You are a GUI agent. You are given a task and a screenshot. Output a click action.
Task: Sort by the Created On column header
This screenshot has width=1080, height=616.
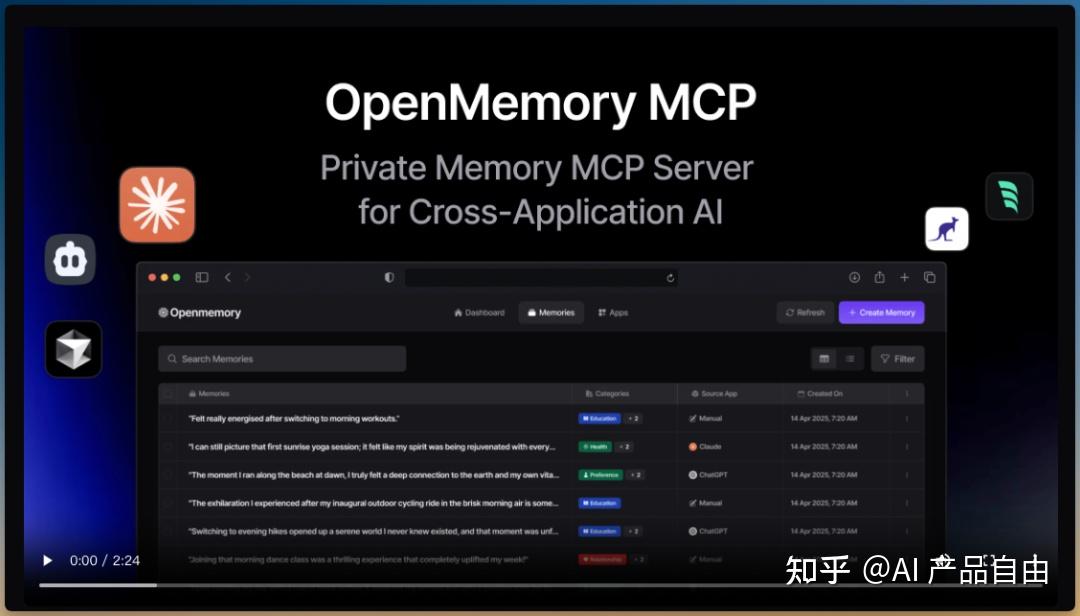820,393
